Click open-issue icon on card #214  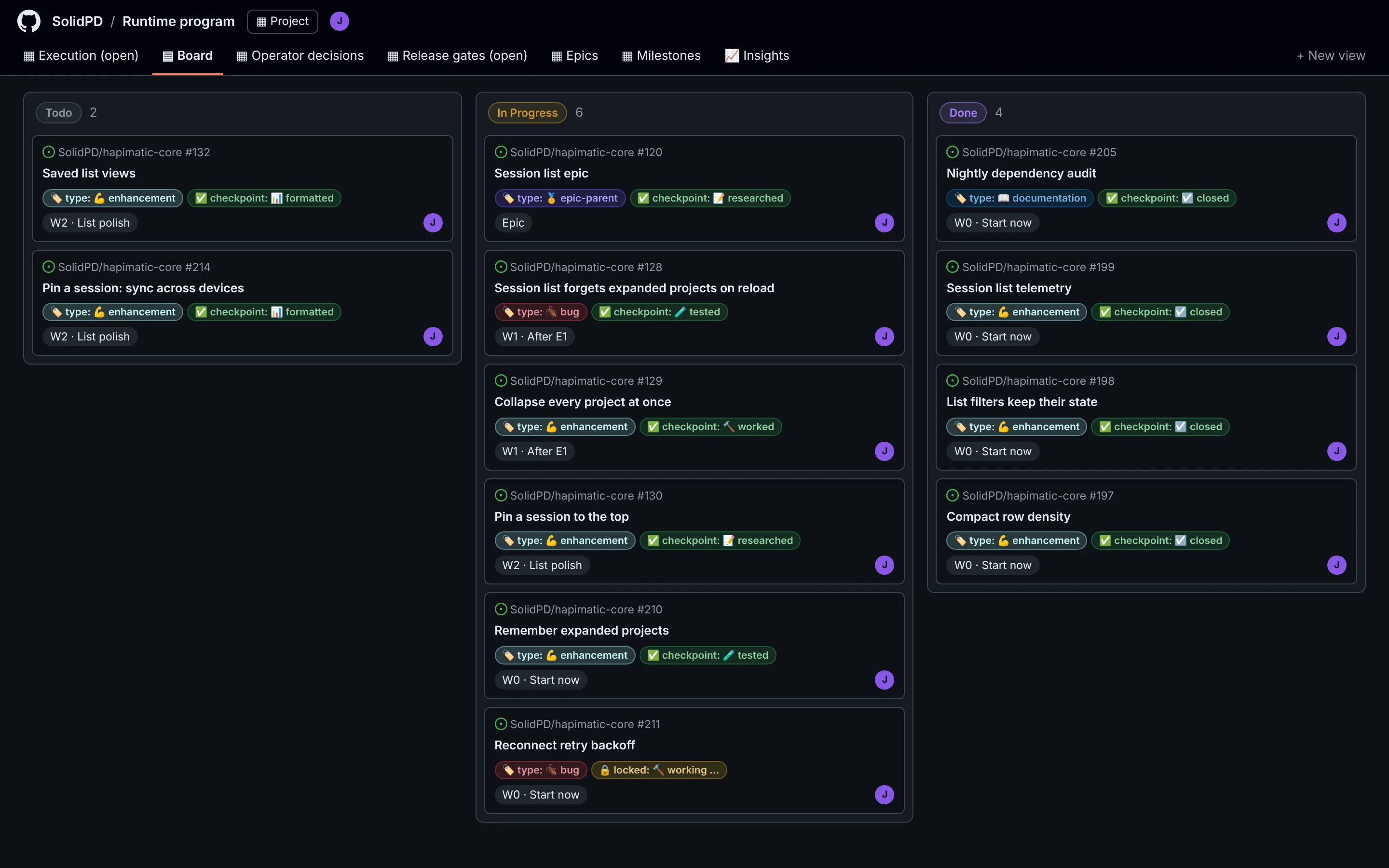(49, 267)
